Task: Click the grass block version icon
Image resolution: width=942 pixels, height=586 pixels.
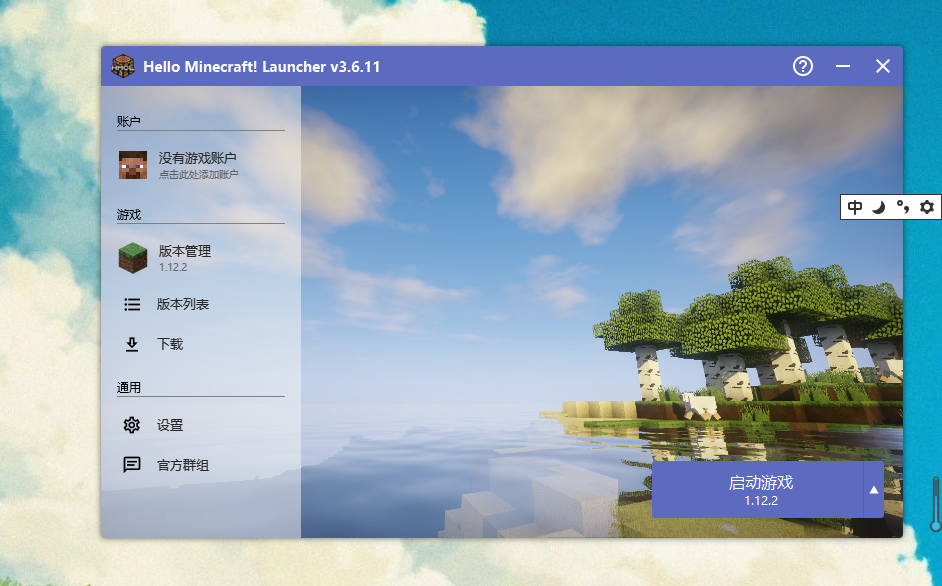Action: [x=133, y=258]
